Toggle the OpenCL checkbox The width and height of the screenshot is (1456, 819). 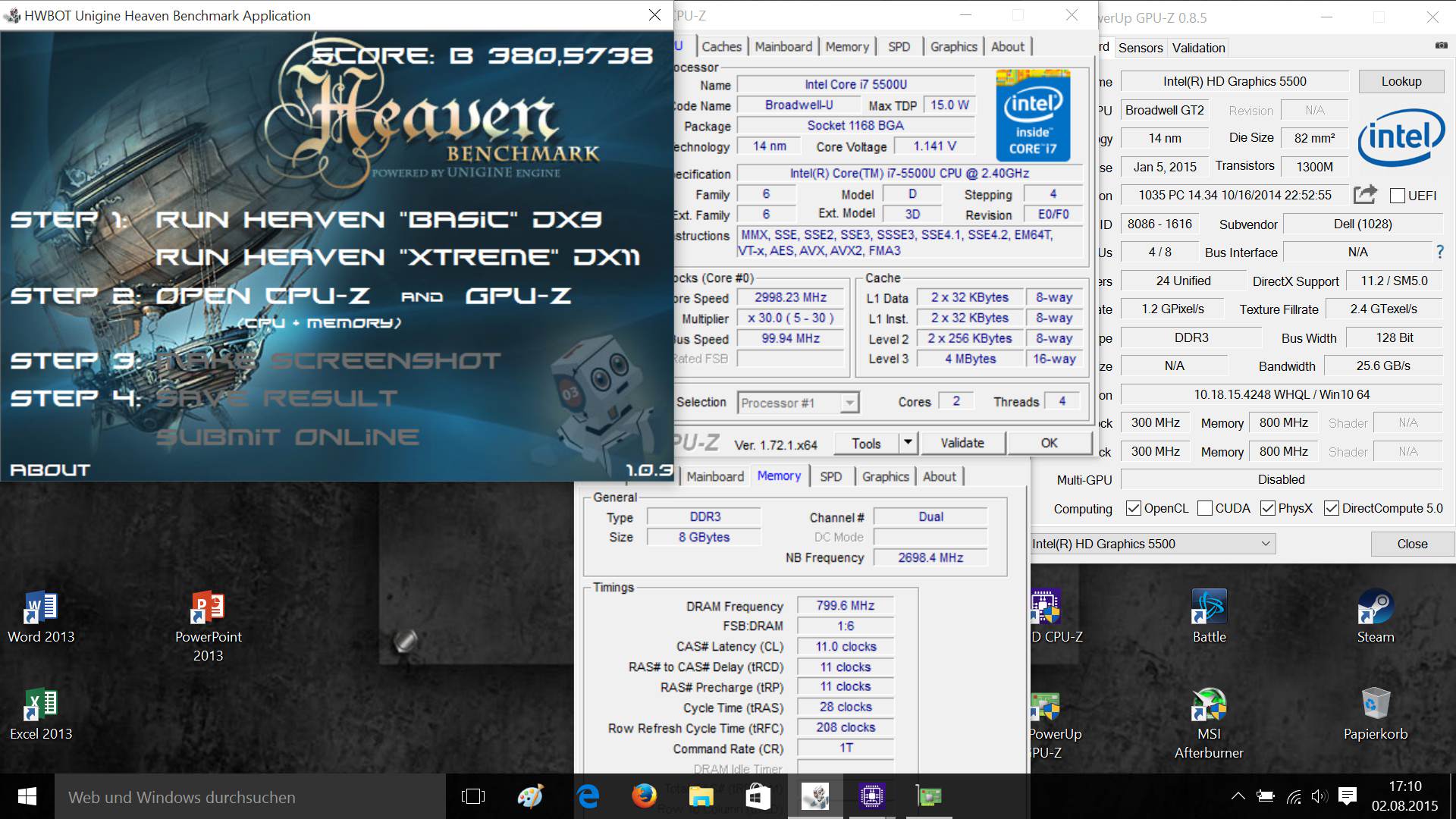click(x=1134, y=508)
